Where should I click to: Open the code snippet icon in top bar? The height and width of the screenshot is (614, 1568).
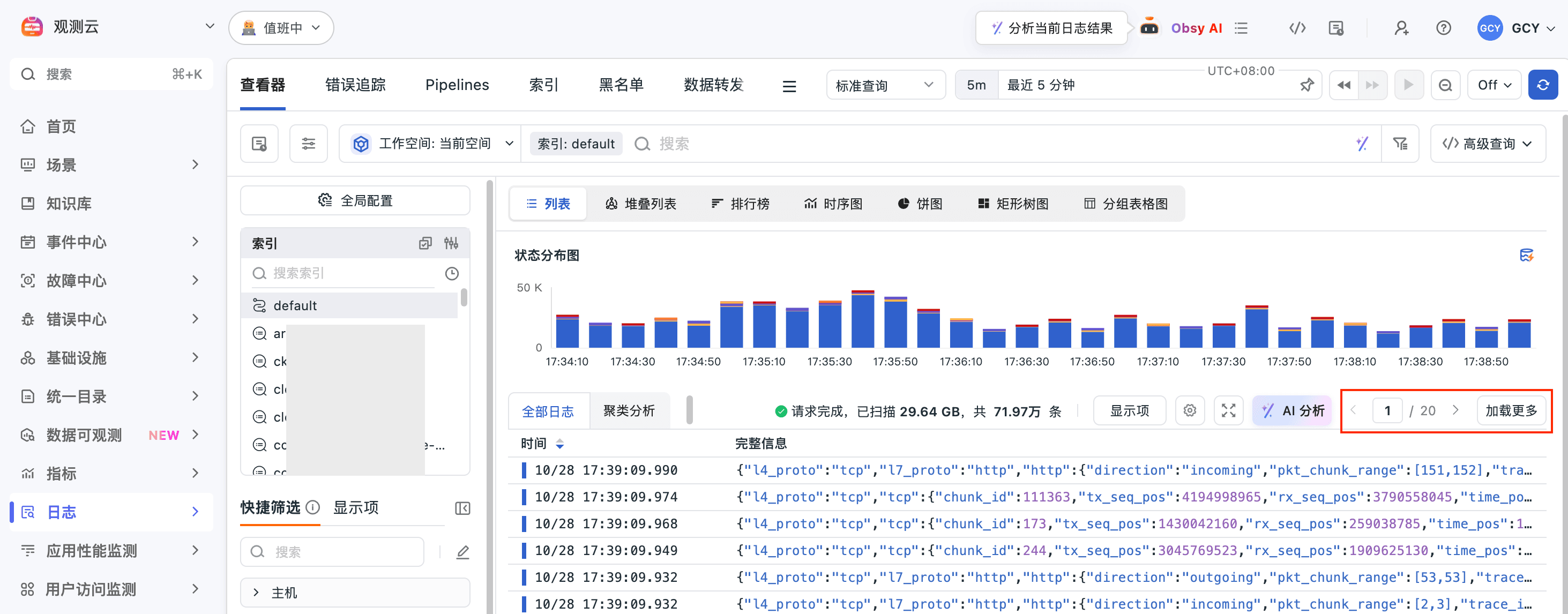pyautogui.click(x=1297, y=28)
